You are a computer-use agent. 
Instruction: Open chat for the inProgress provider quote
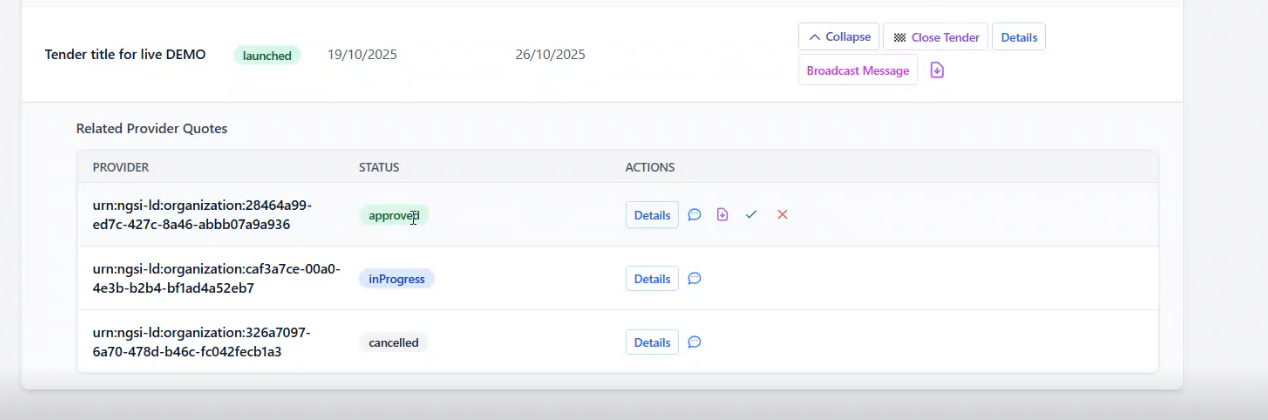pos(694,279)
